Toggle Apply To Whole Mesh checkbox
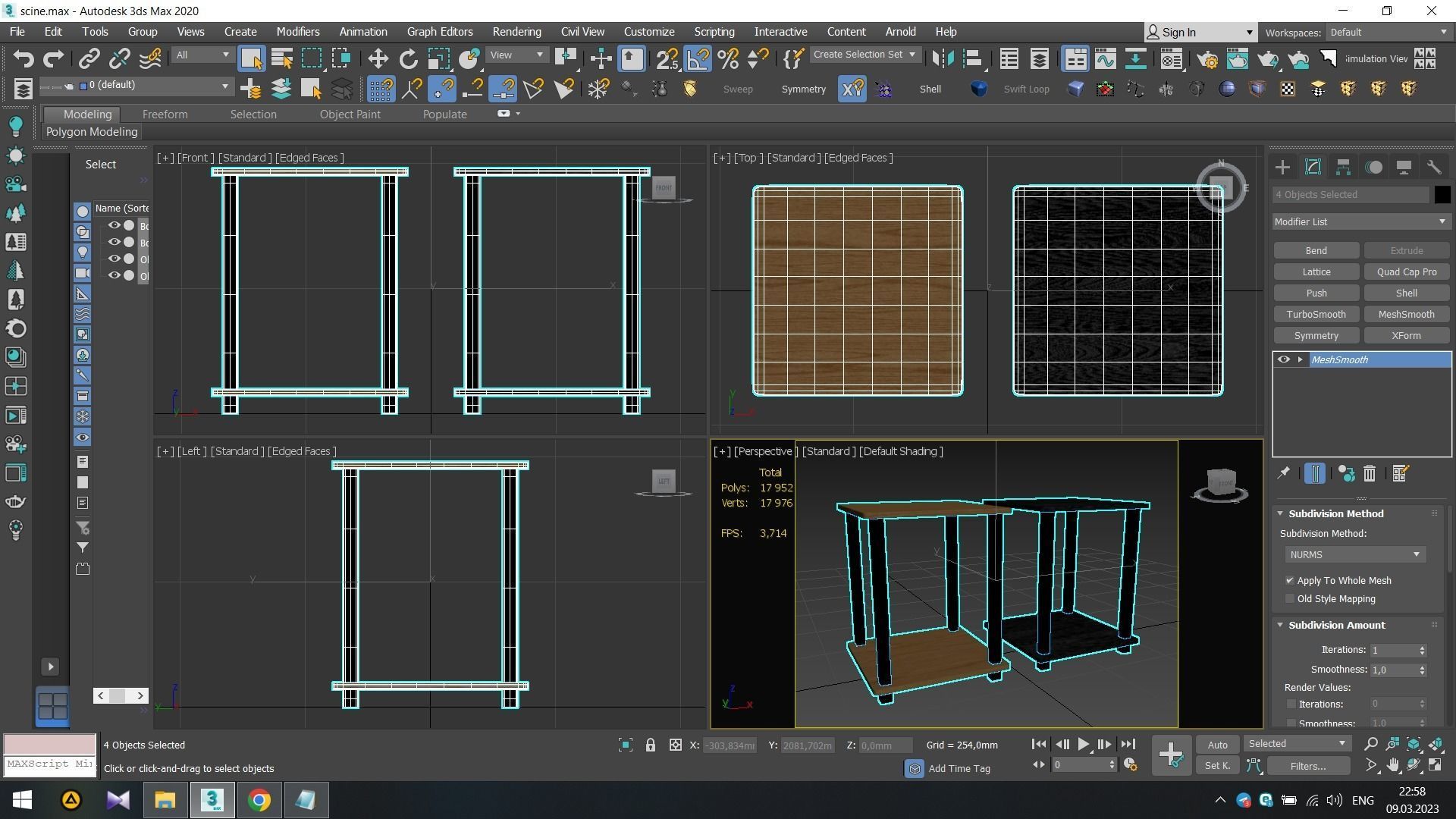 click(1290, 581)
